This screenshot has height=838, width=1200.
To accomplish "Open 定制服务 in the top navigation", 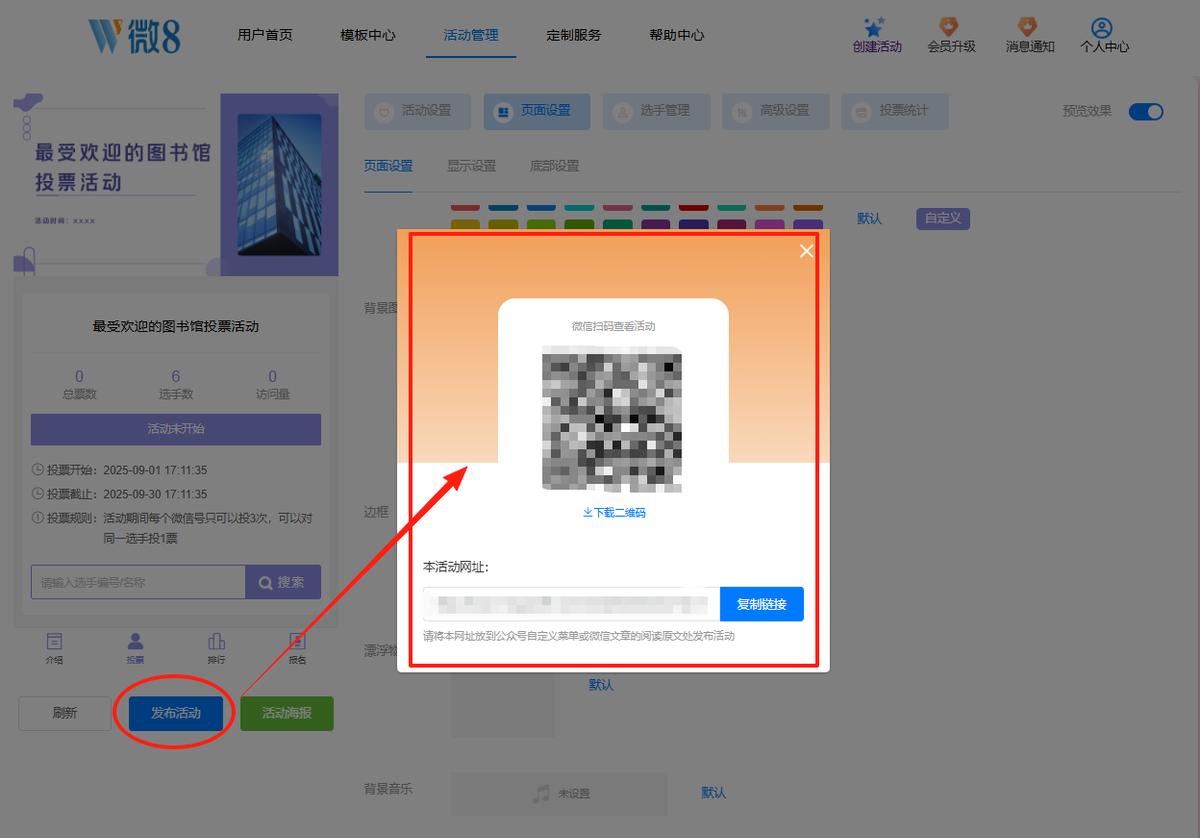I will pyautogui.click(x=574, y=35).
